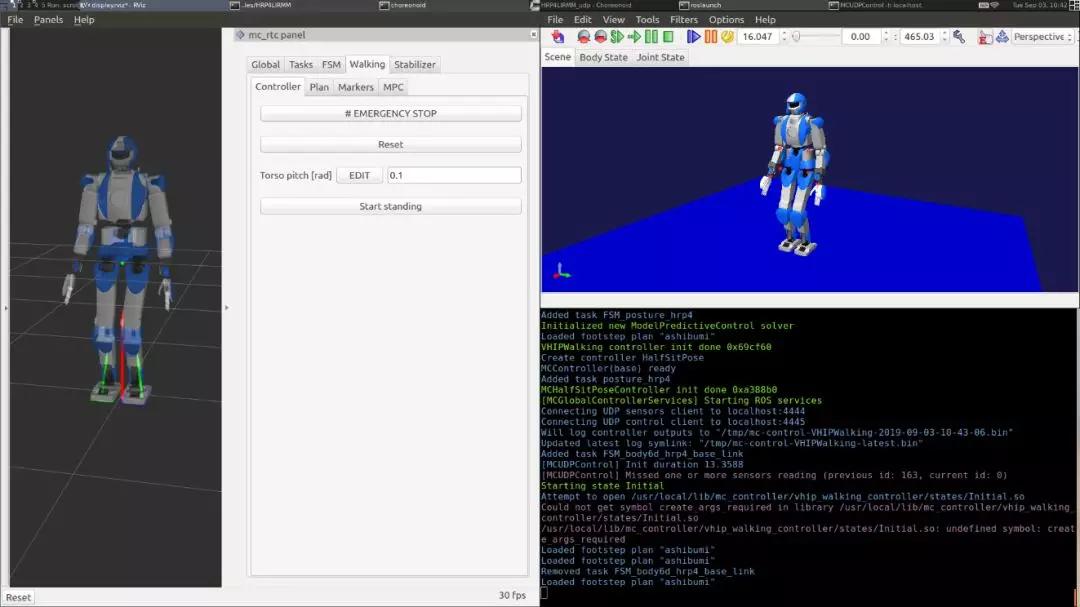Start simulation from current state (green arrow icon)
This screenshot has width=1080, height=607.
[x=634, y=37]
